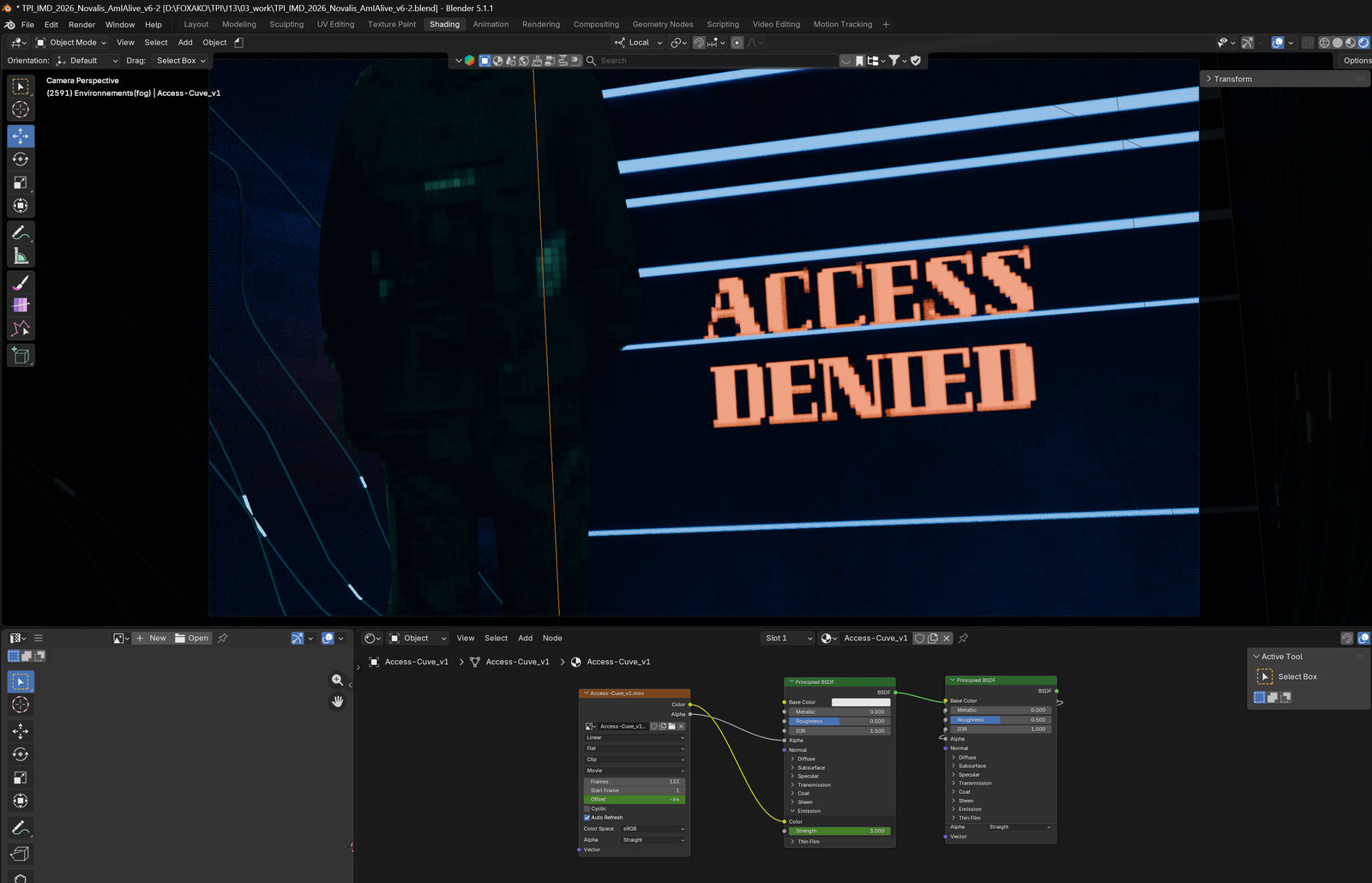1372x883 pixels.
Task: Select the Measure tool in viewport toolbar
Action: [x=21, y=255]
